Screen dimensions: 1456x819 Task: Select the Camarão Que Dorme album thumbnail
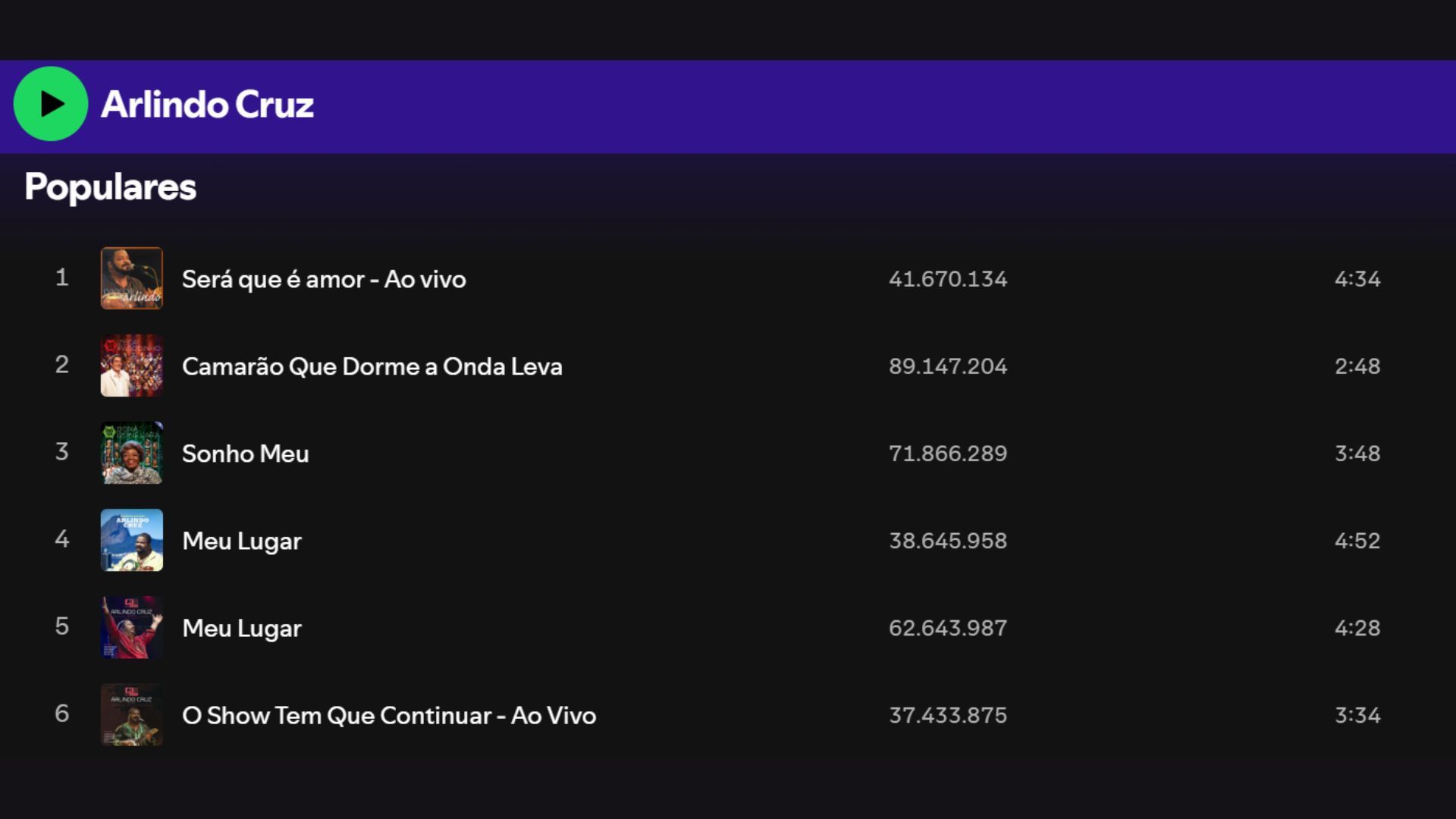click(132, 366)
